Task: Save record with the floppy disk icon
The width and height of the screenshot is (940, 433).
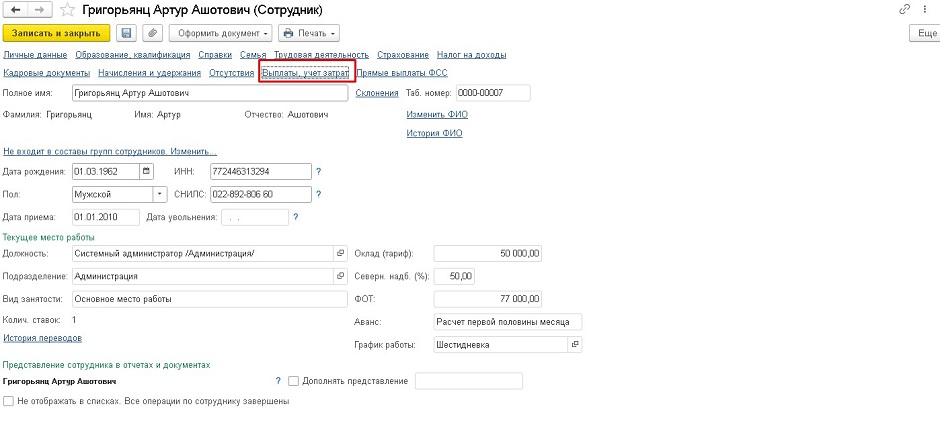Action: click(x=127, y=33)
